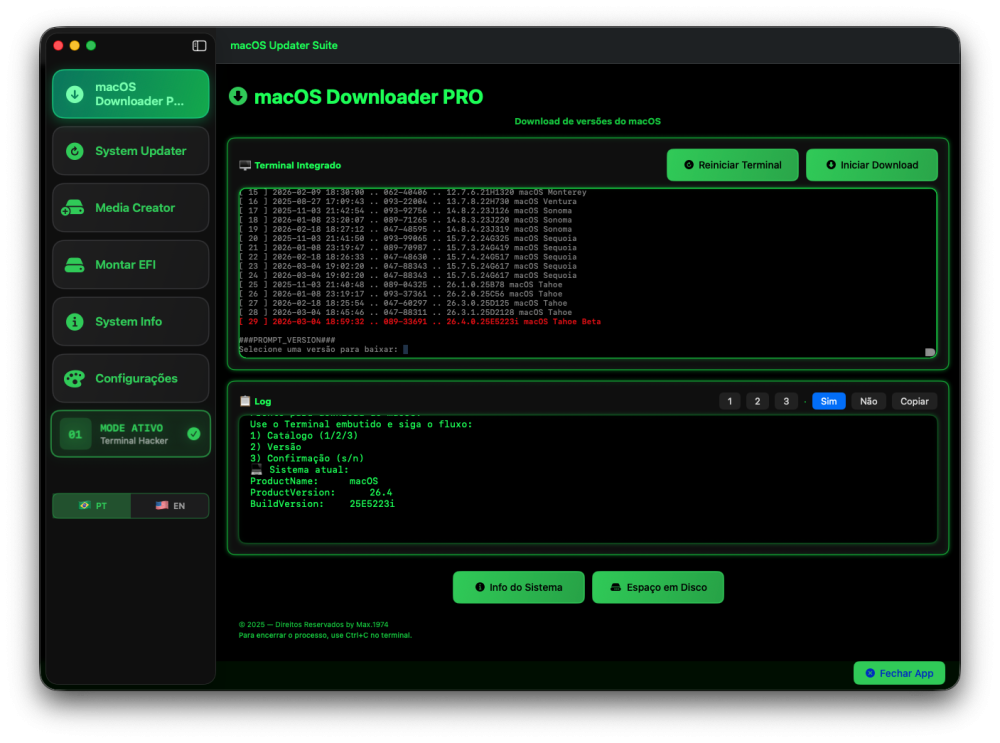
Task: Send catalog option 3
Action: click(786, 401)
